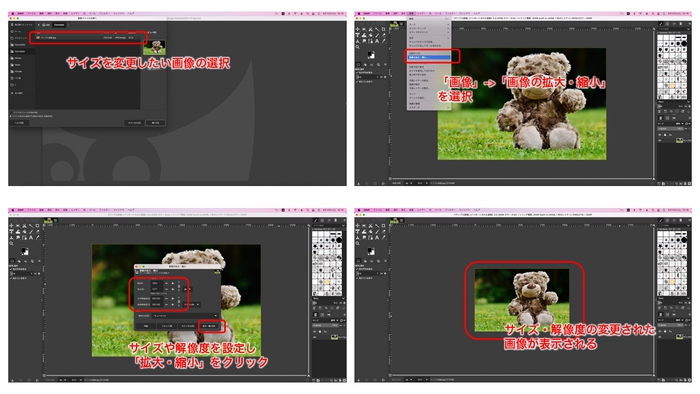
Task: Click the Downloads path button in file dialog
Action: pos(59,25)
